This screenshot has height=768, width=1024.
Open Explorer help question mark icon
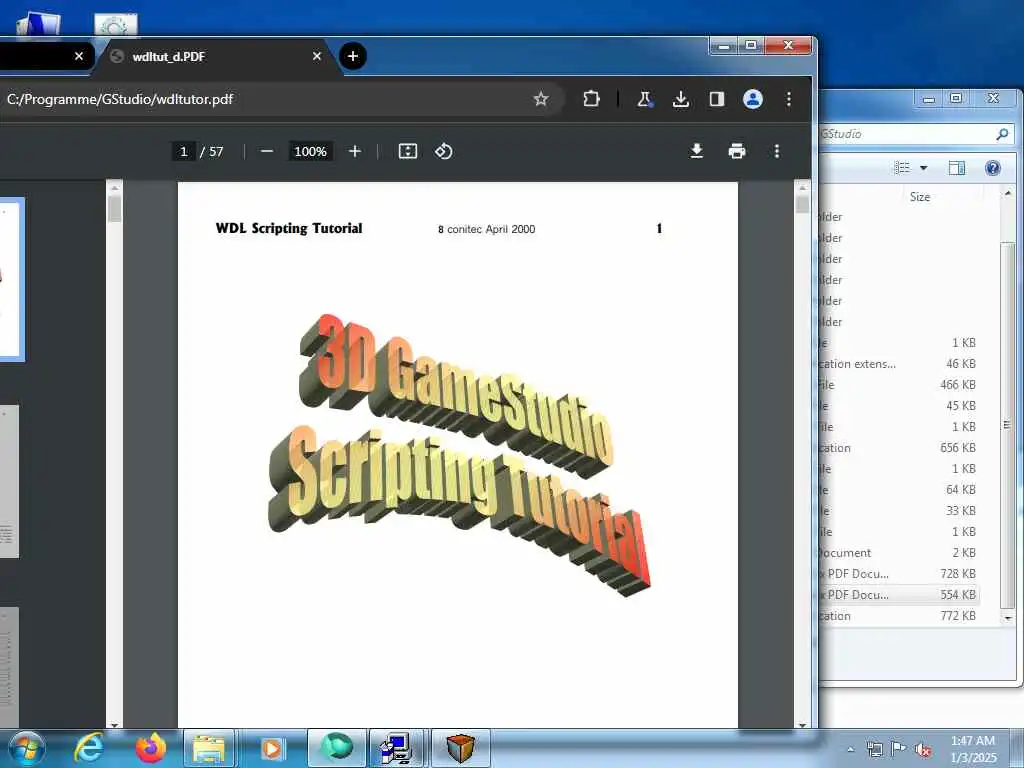pyautogui.click(x=993, y=168)
